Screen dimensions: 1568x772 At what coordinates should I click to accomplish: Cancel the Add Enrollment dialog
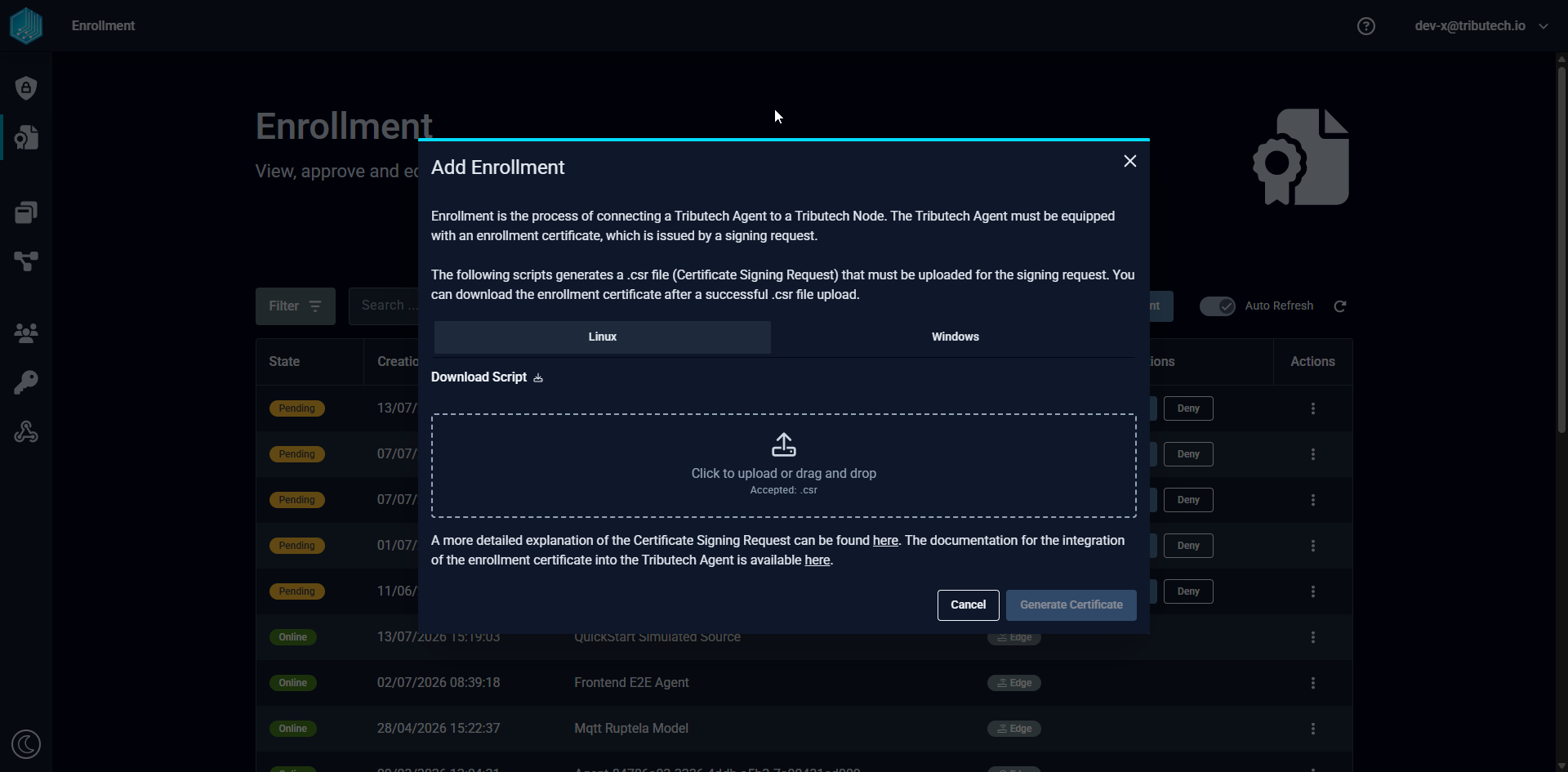968,605
